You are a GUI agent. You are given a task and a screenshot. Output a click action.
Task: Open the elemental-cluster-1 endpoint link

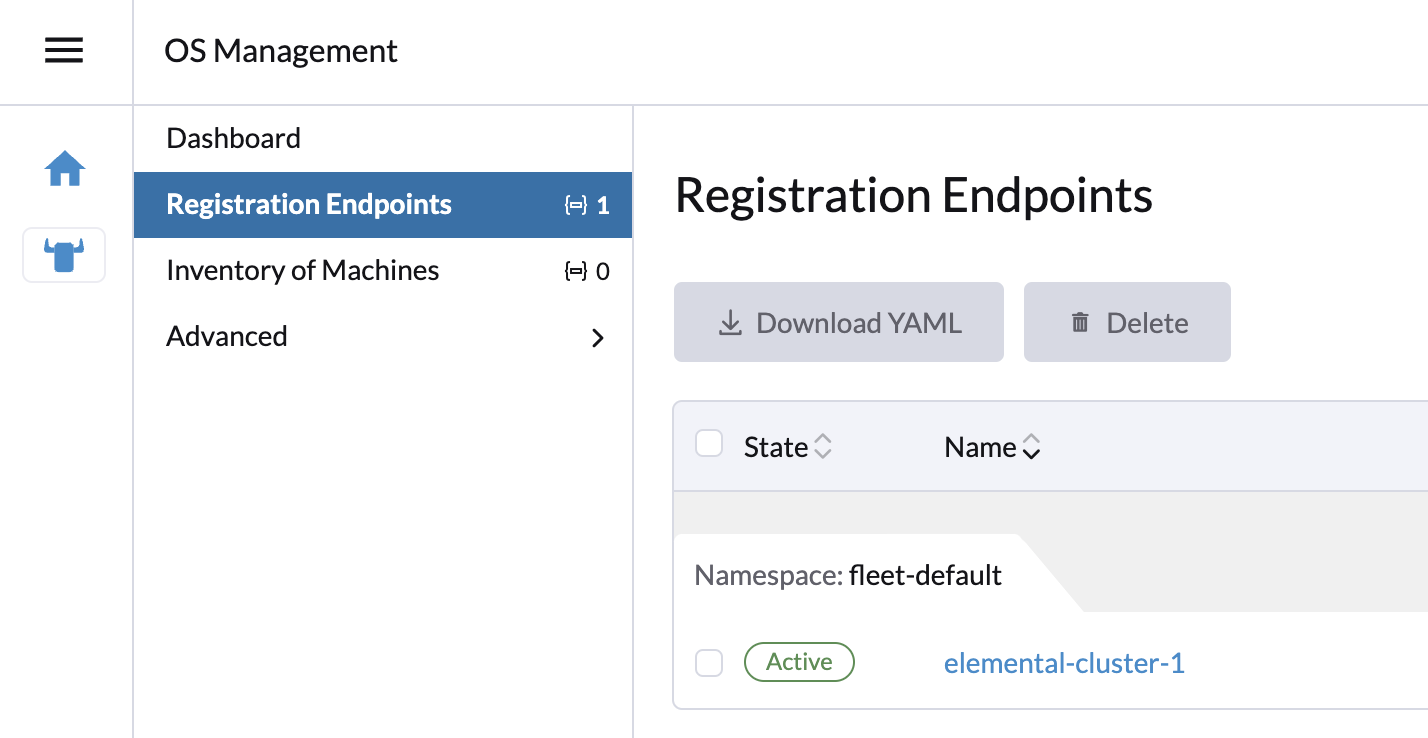tap(1064, 662)
